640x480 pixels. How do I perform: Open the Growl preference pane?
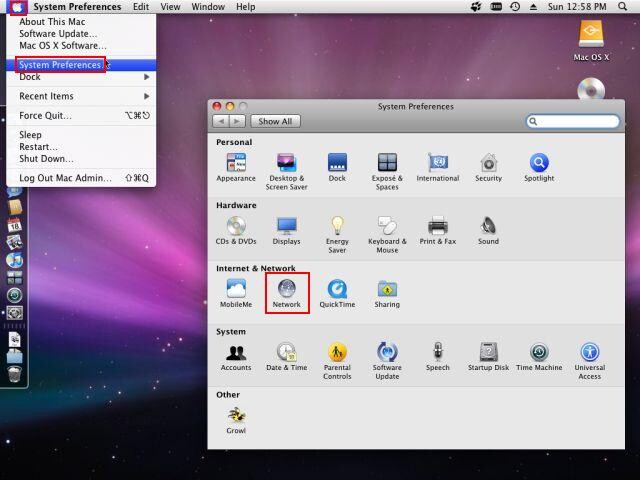pyautogui.click(x=236, y=420)
